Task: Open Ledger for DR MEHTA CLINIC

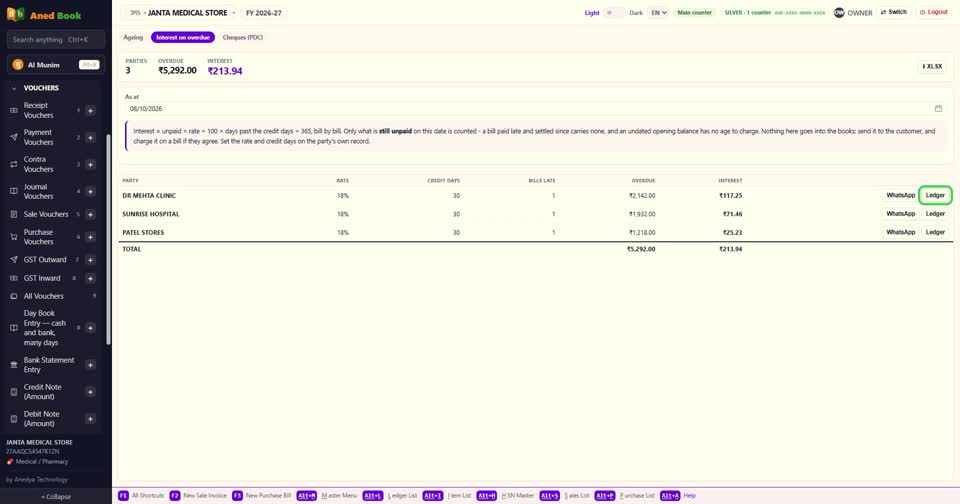Action: pyautogui.click(x=935, y=195)
